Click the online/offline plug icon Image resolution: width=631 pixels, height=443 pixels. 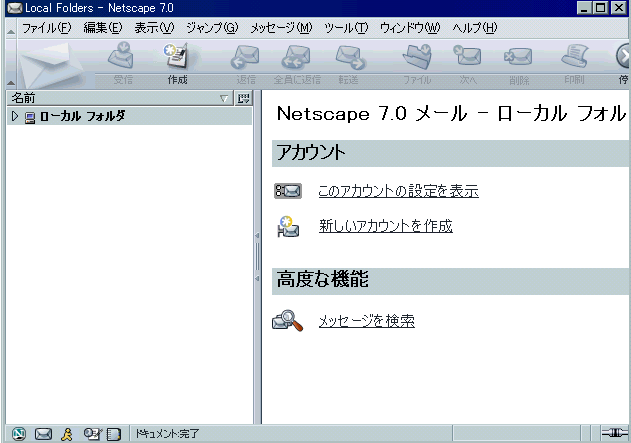pos(615,433)
